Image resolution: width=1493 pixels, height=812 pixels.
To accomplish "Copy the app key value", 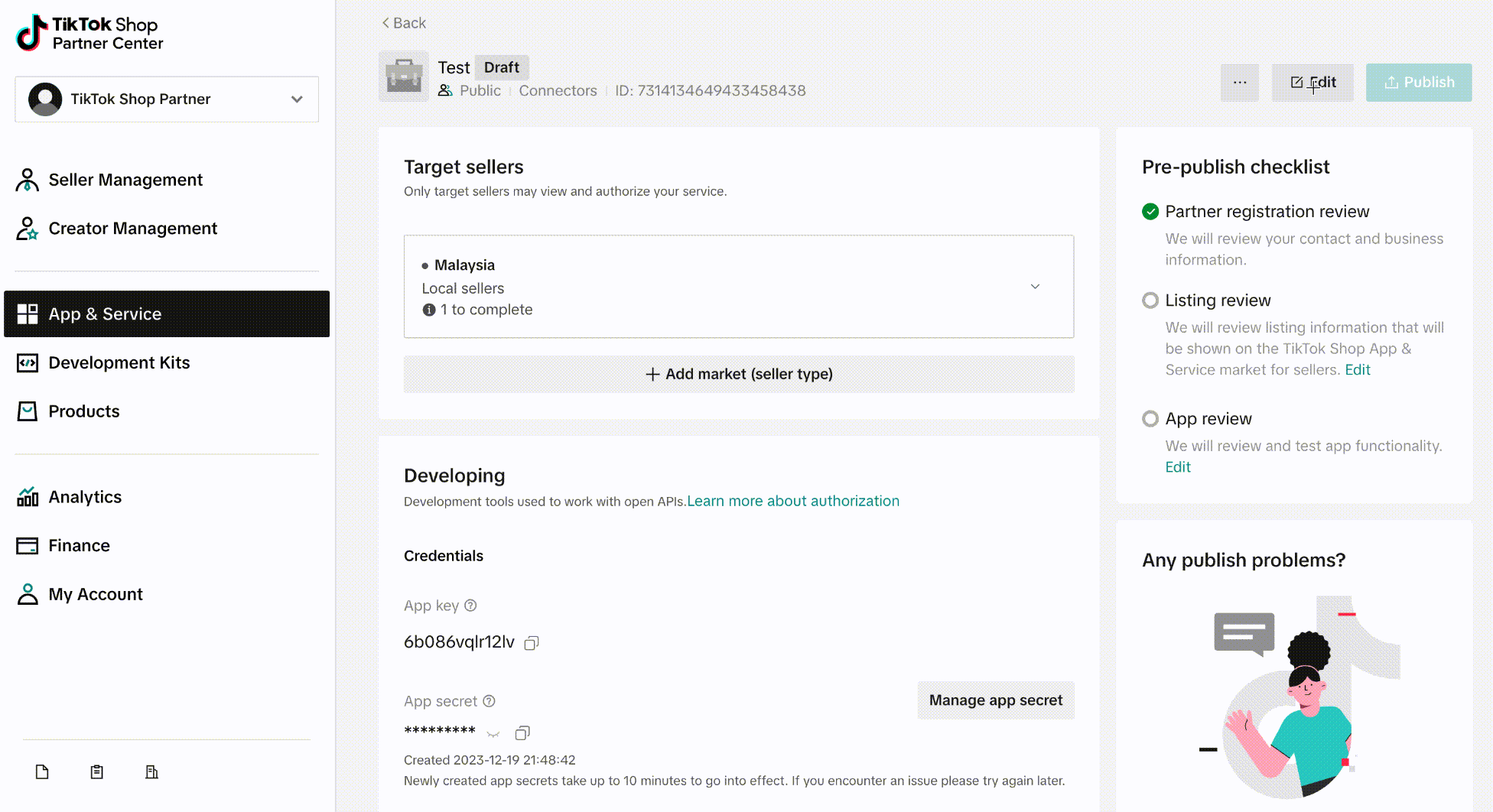I will (x=532, y=643).
